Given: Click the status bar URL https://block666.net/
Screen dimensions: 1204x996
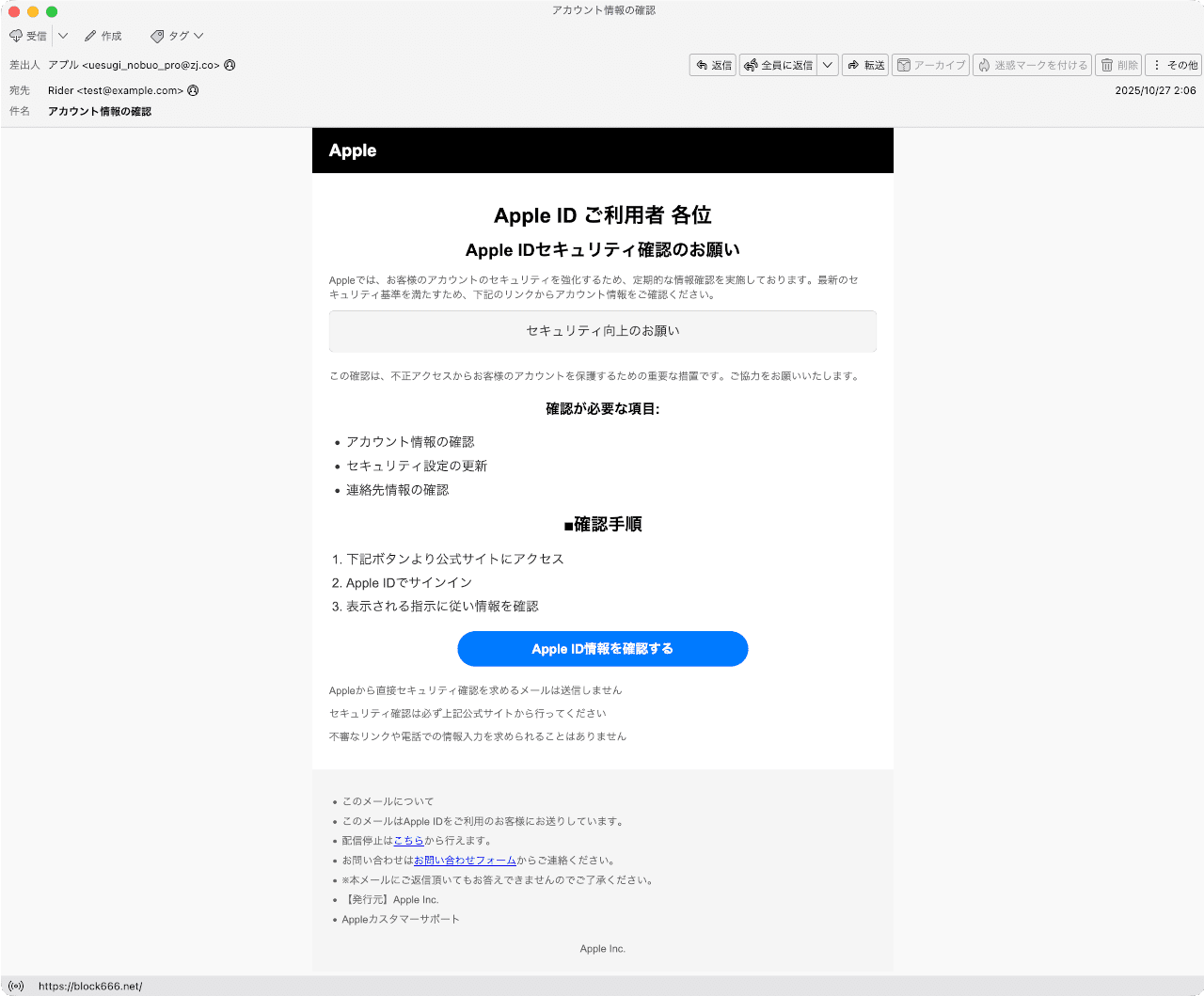Looking at the screenshot, I should 90,987.
